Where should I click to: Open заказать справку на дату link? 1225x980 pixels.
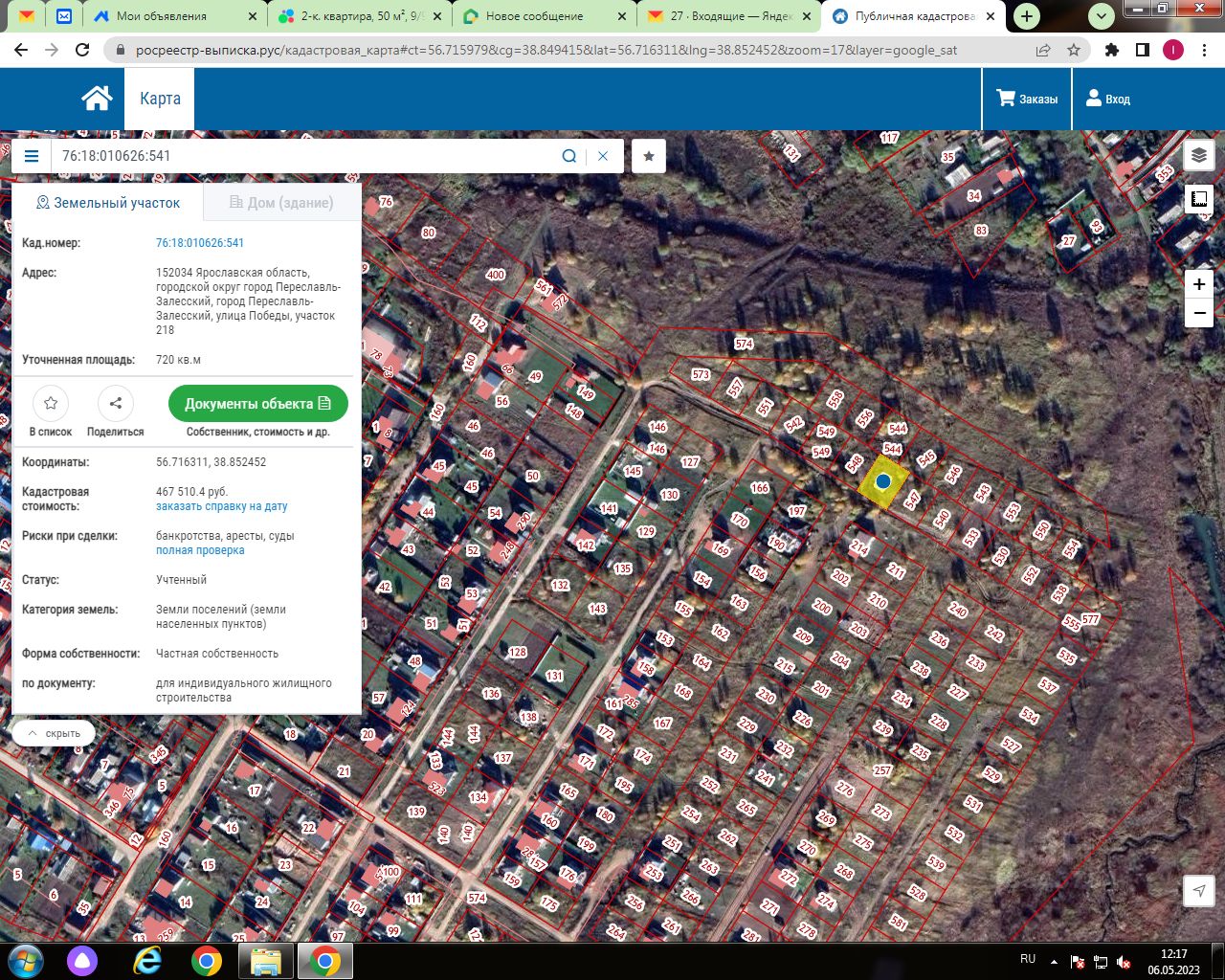point(222,506)
